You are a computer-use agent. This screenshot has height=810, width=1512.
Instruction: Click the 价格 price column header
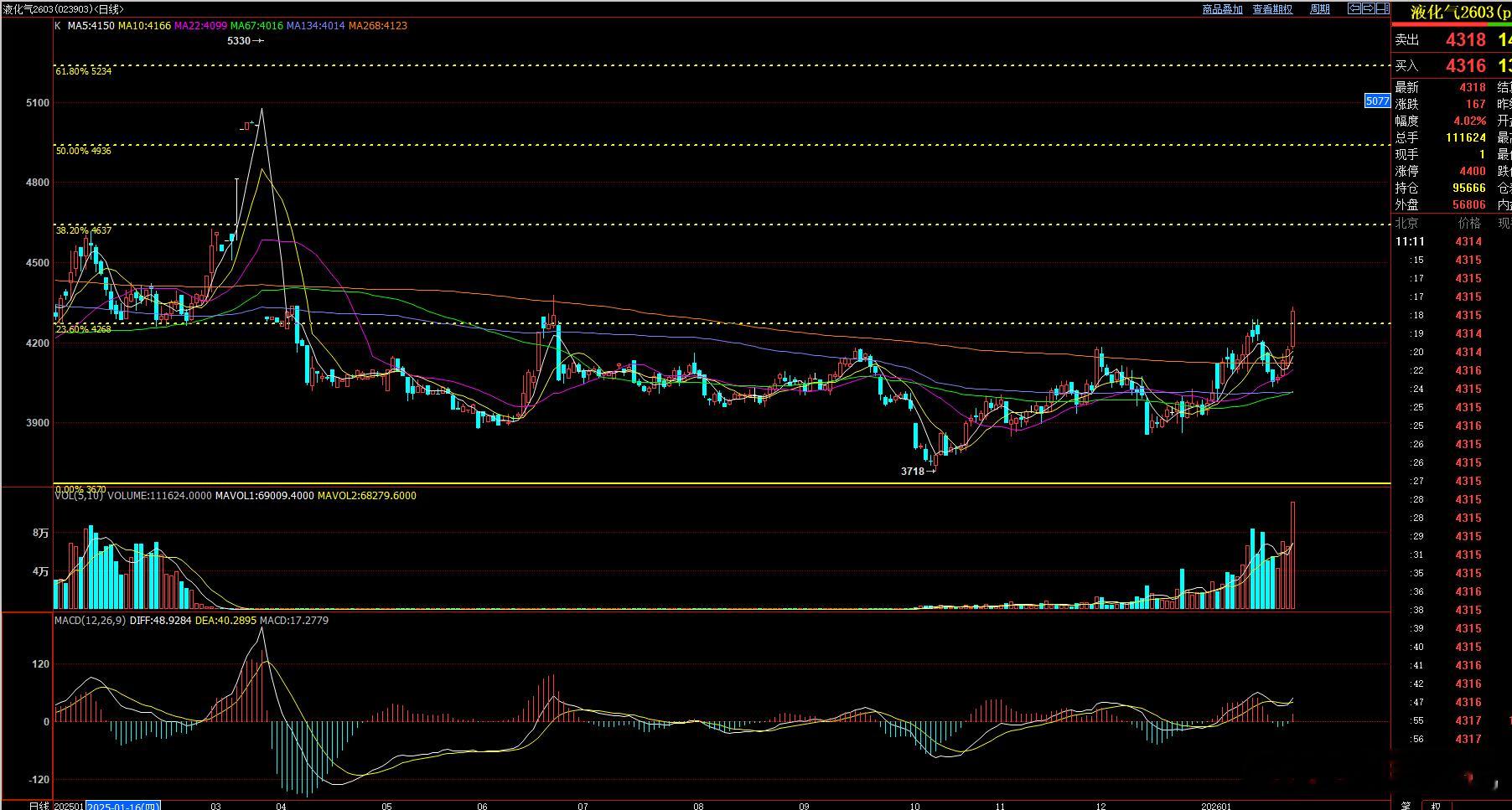tap(1469, 223)
